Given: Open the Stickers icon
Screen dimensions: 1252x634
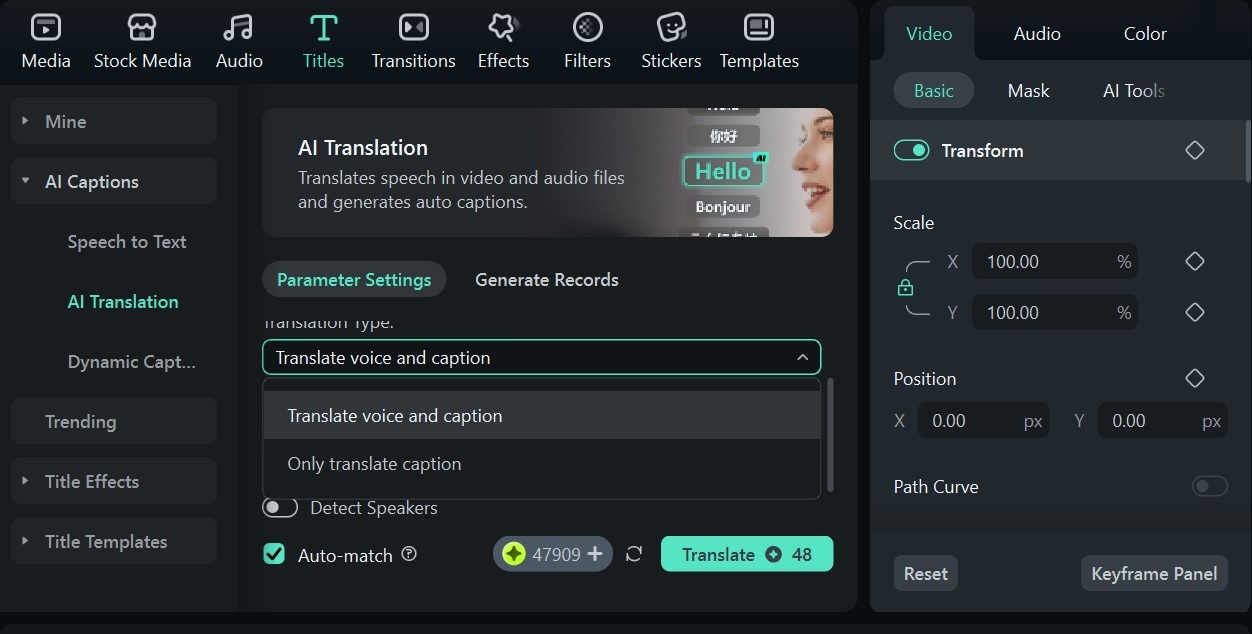Looking at the screenshot, I should click(x=671, y=27).
